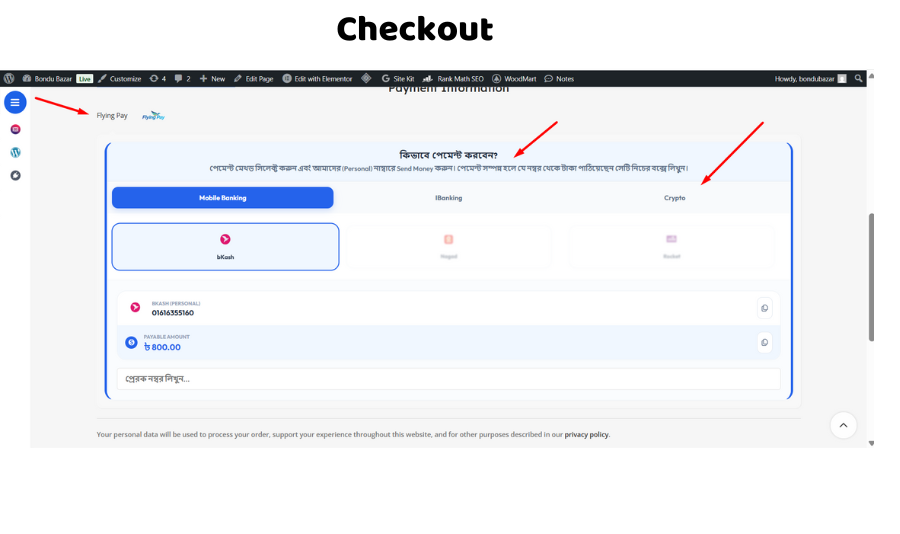
Task: Open Notes in admin bar
Action: [x=559, y=79]
